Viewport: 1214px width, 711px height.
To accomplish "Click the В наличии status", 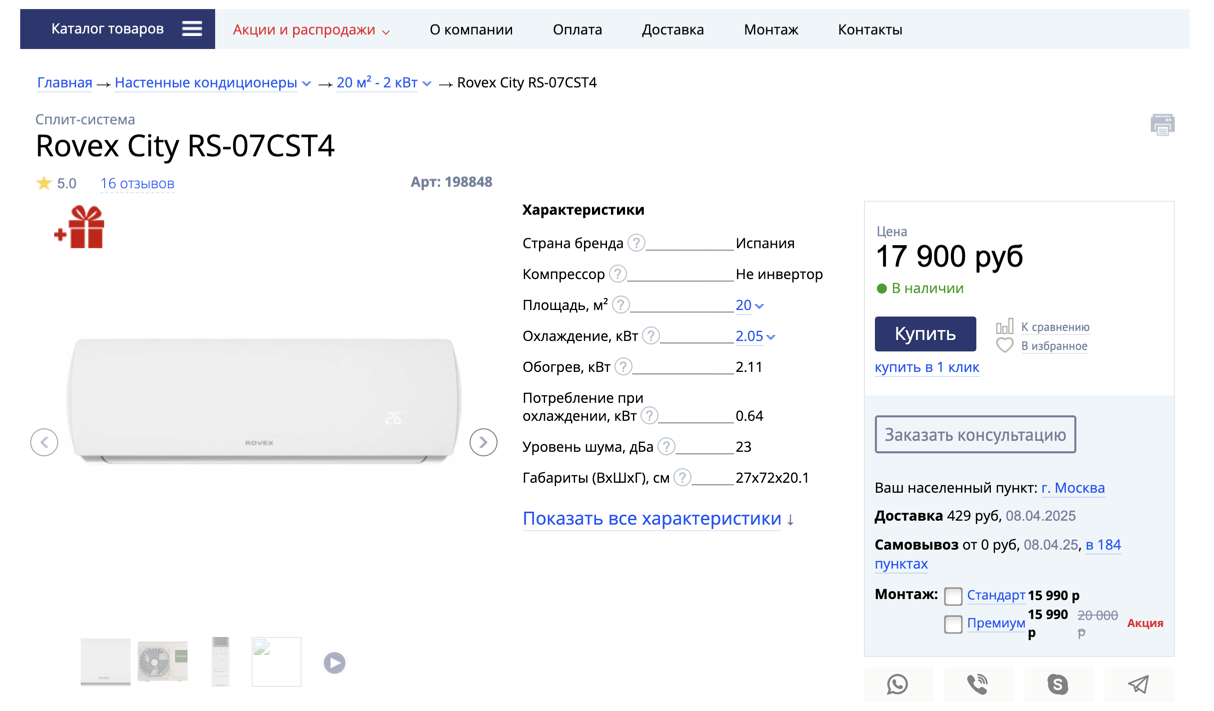I will [x=920, y=288].
